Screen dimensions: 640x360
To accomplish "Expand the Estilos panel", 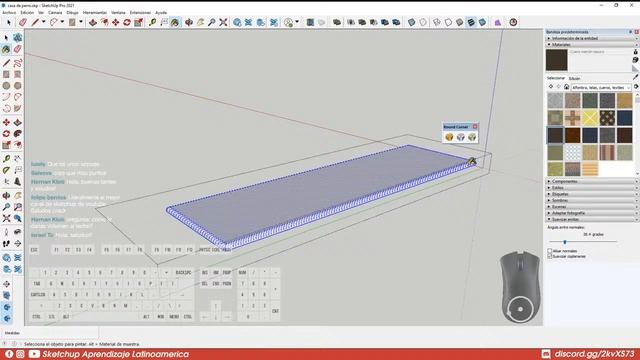I will [592, 188].
